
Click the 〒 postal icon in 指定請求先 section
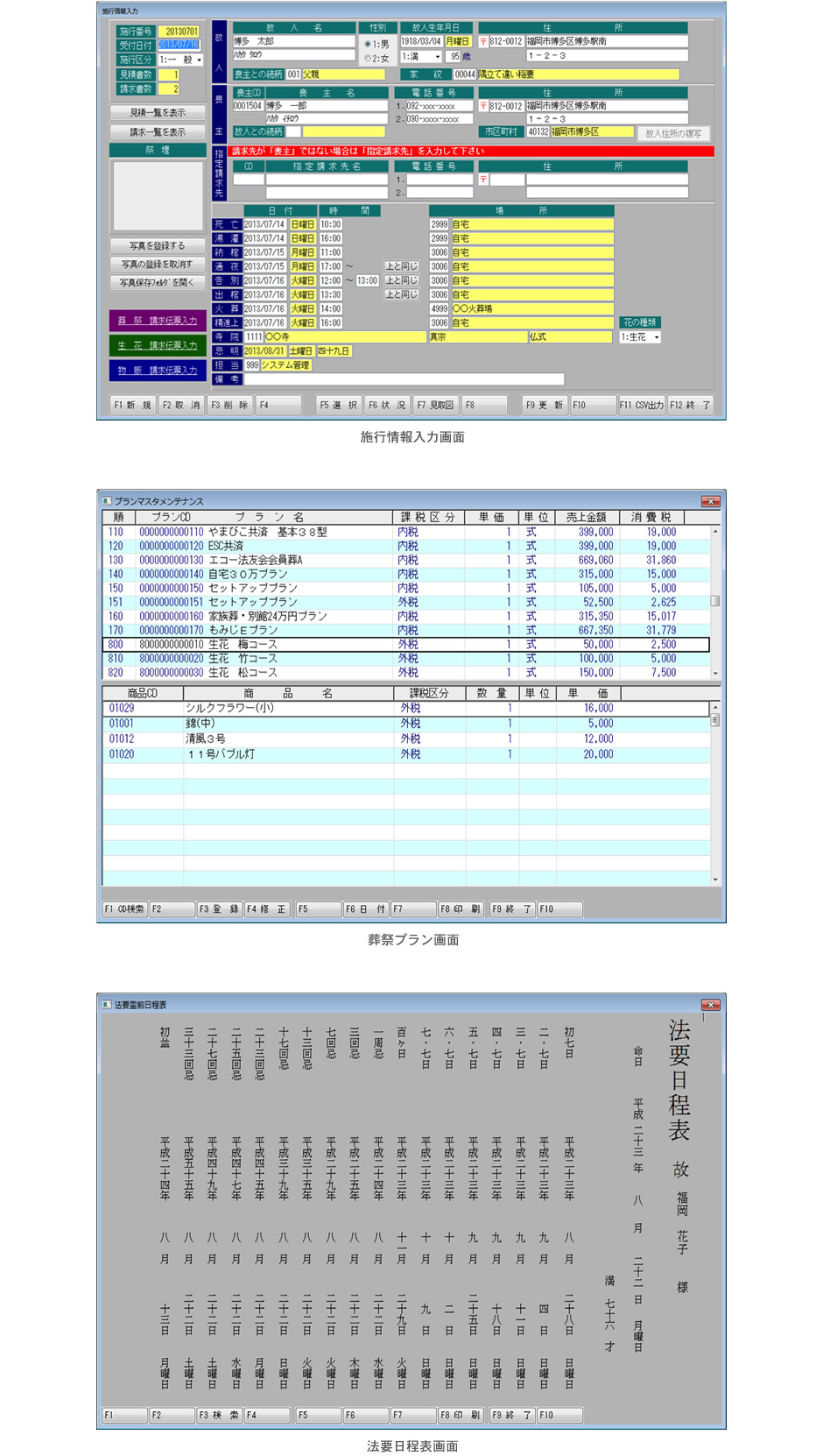pos(483,180)
